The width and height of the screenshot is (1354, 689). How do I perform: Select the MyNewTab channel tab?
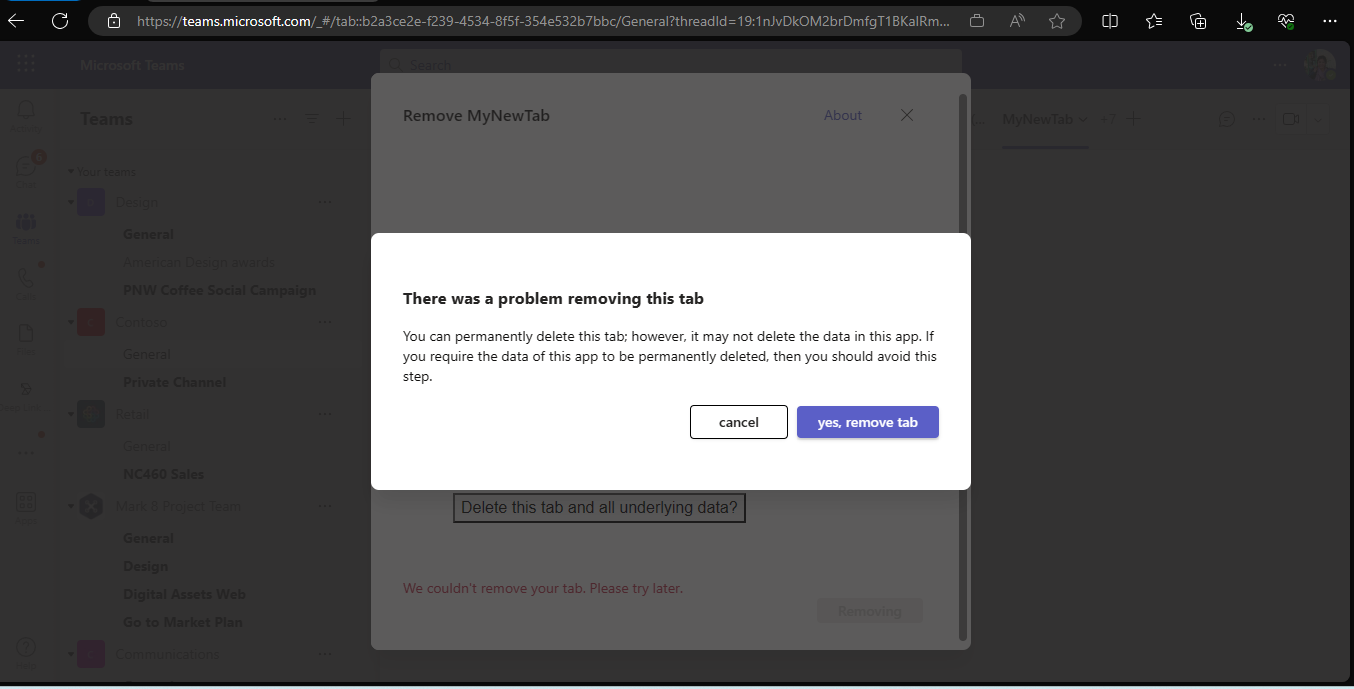pyautogui.click(x=1037, y=118)
